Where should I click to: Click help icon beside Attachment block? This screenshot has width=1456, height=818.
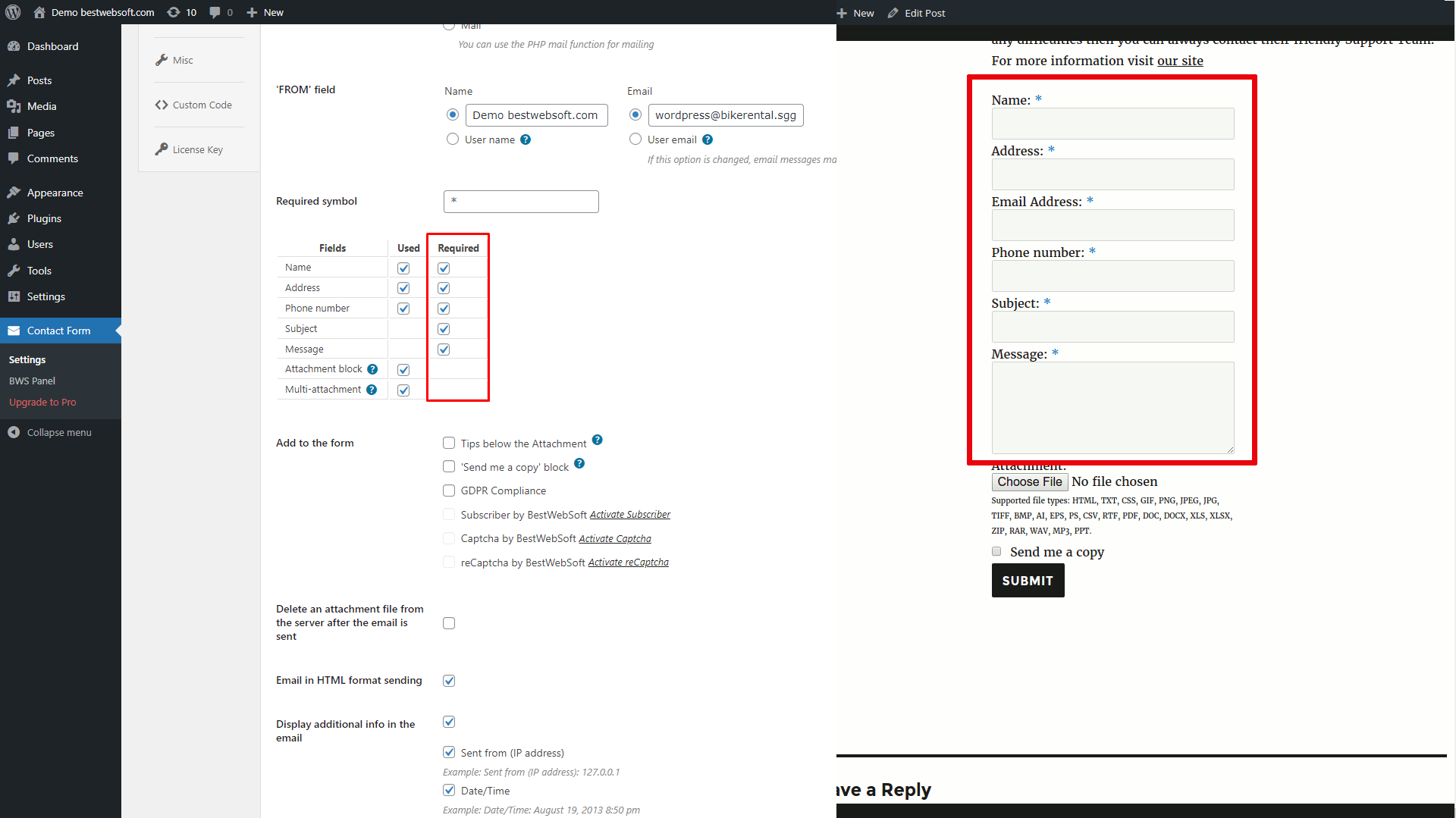point(373,369)
